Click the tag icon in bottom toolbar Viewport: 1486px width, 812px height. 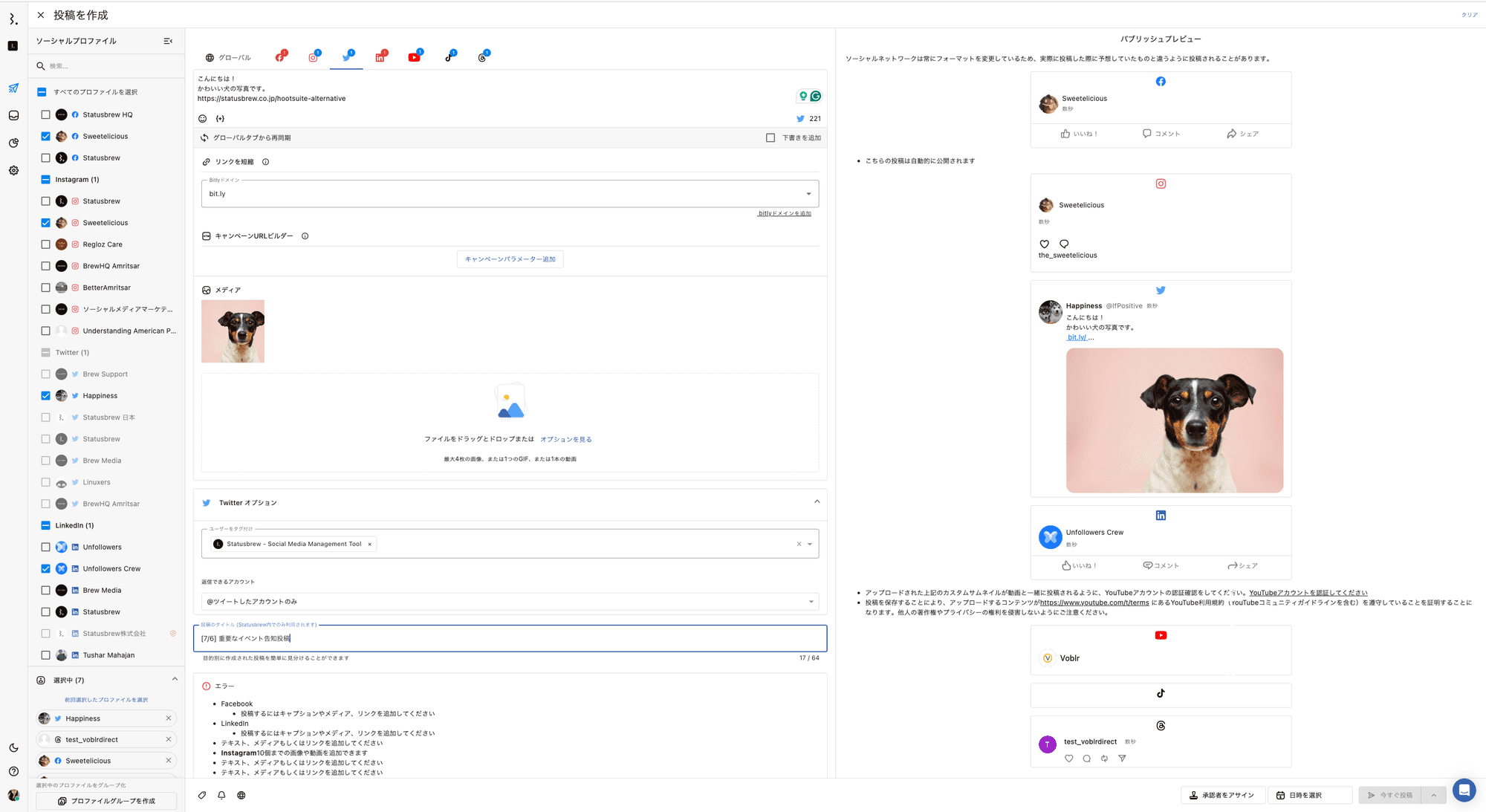202,796
